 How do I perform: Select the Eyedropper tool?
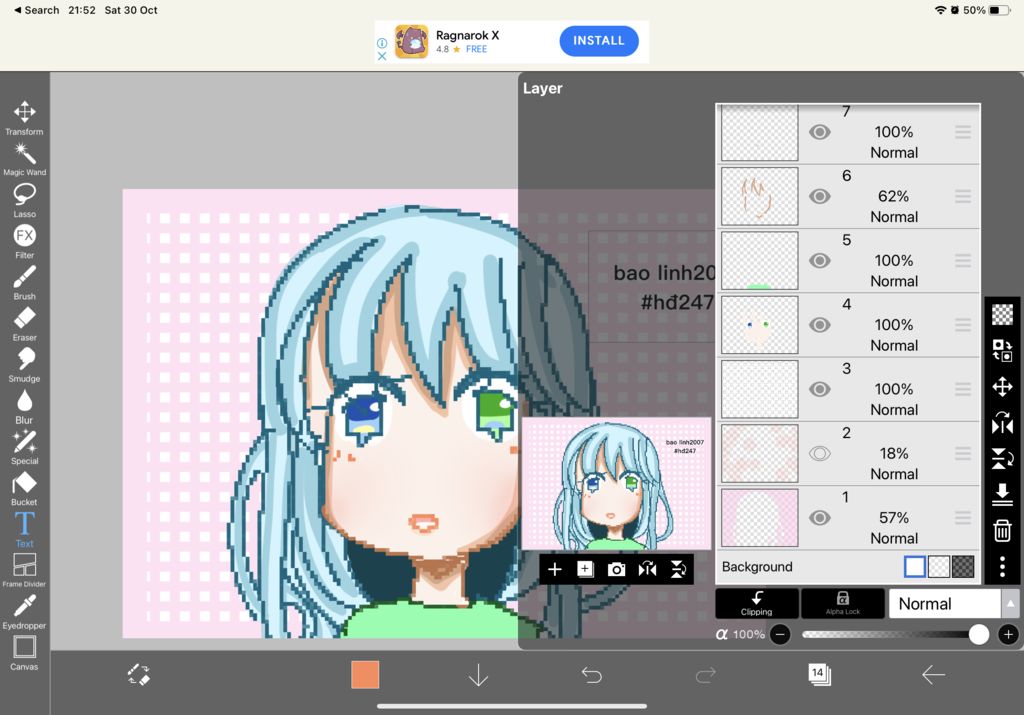pos(24,612)
